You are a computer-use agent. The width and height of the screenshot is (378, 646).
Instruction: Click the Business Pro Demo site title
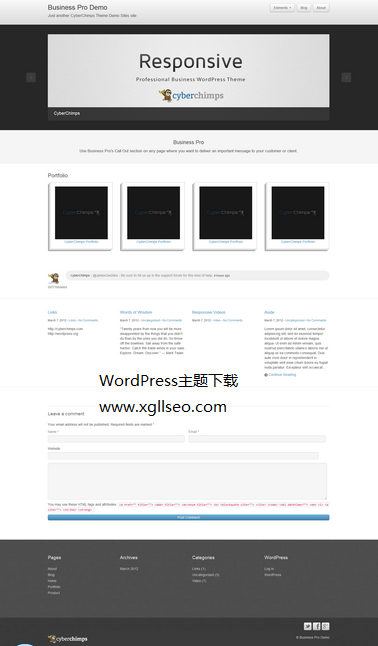pyautogui.click(x=77, y=7)
